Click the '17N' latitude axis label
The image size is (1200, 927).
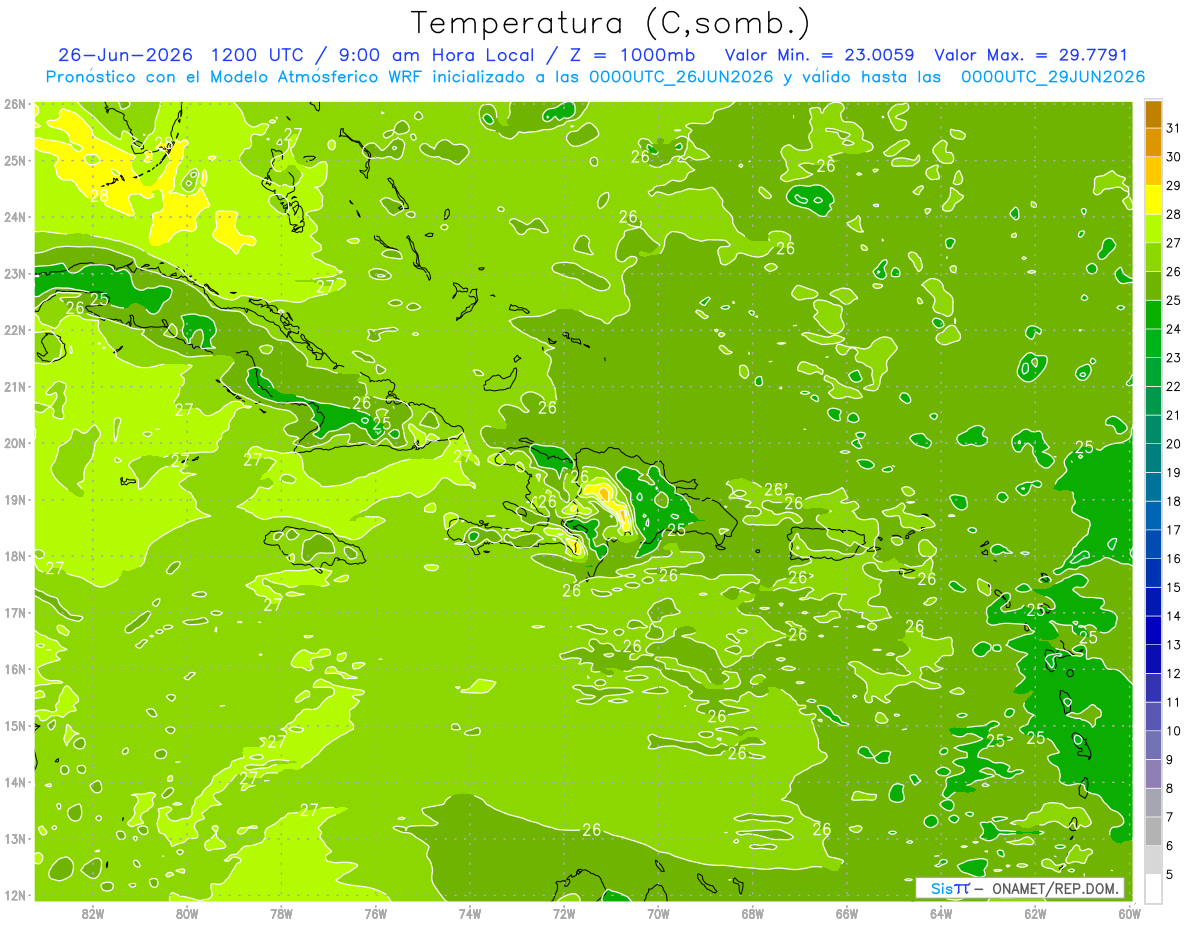coord(14,613)
